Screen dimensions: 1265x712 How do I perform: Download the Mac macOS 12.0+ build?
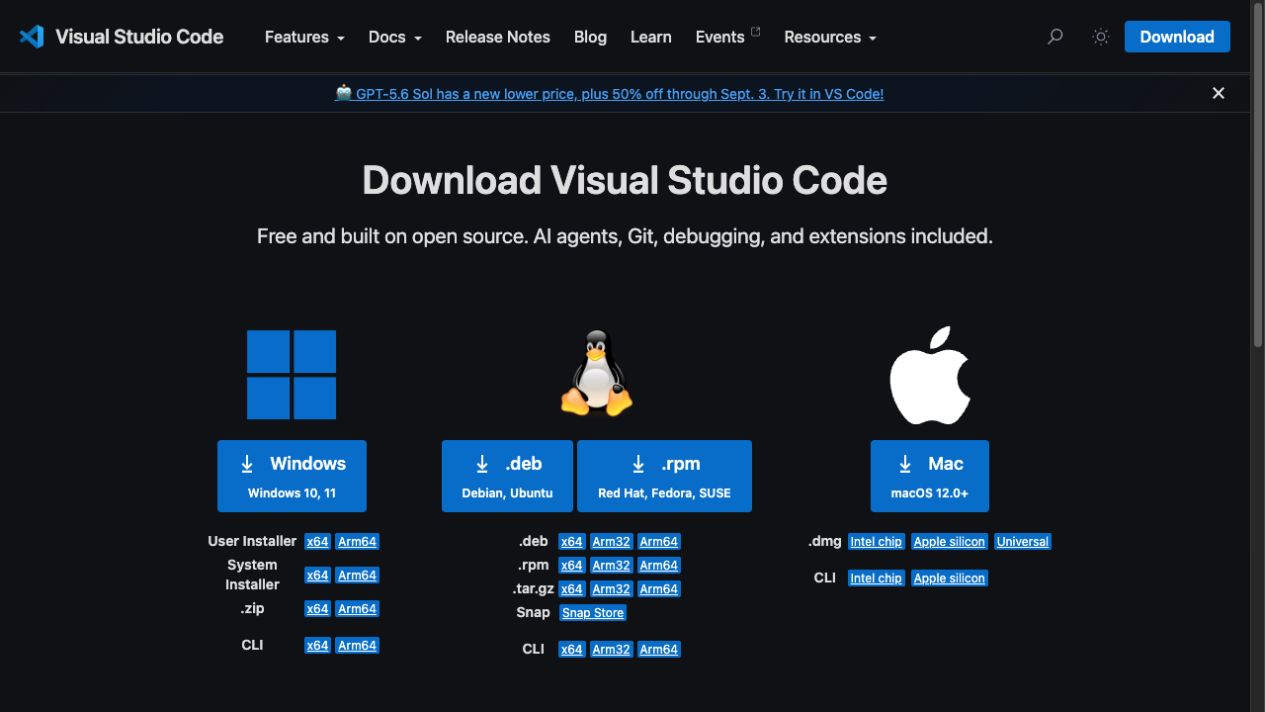[930, 476]
